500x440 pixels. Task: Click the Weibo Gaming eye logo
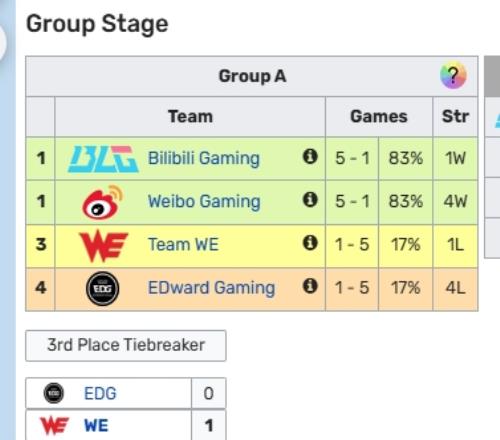point(103,202)
